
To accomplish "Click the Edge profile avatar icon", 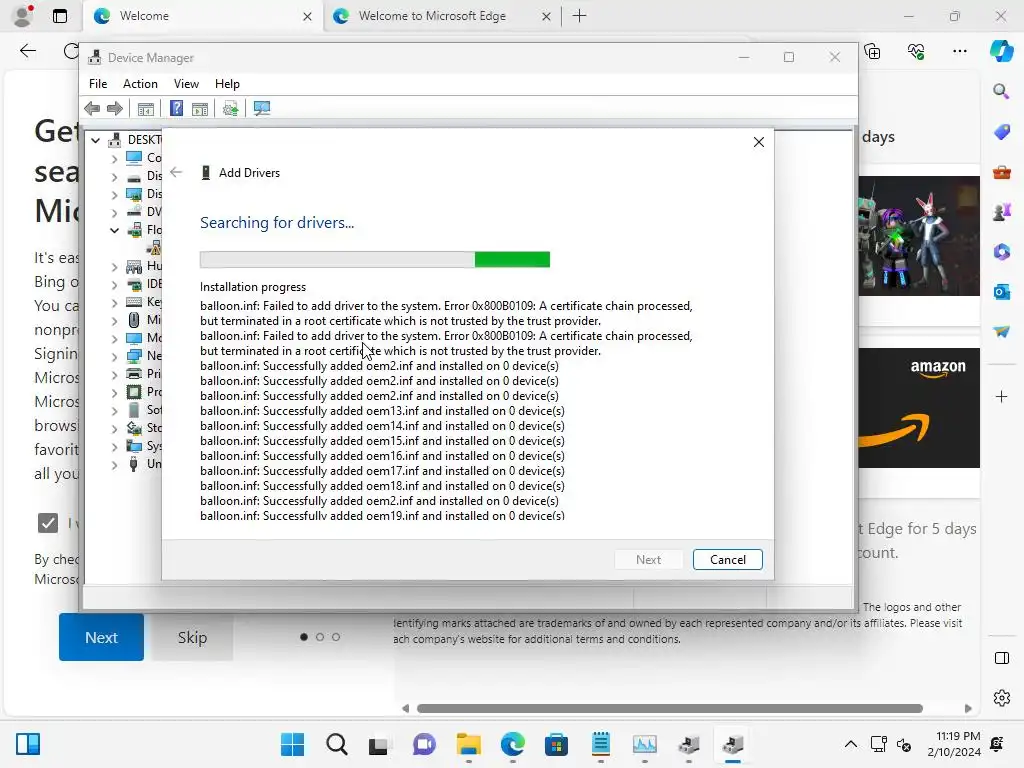I will pos(23,16).
